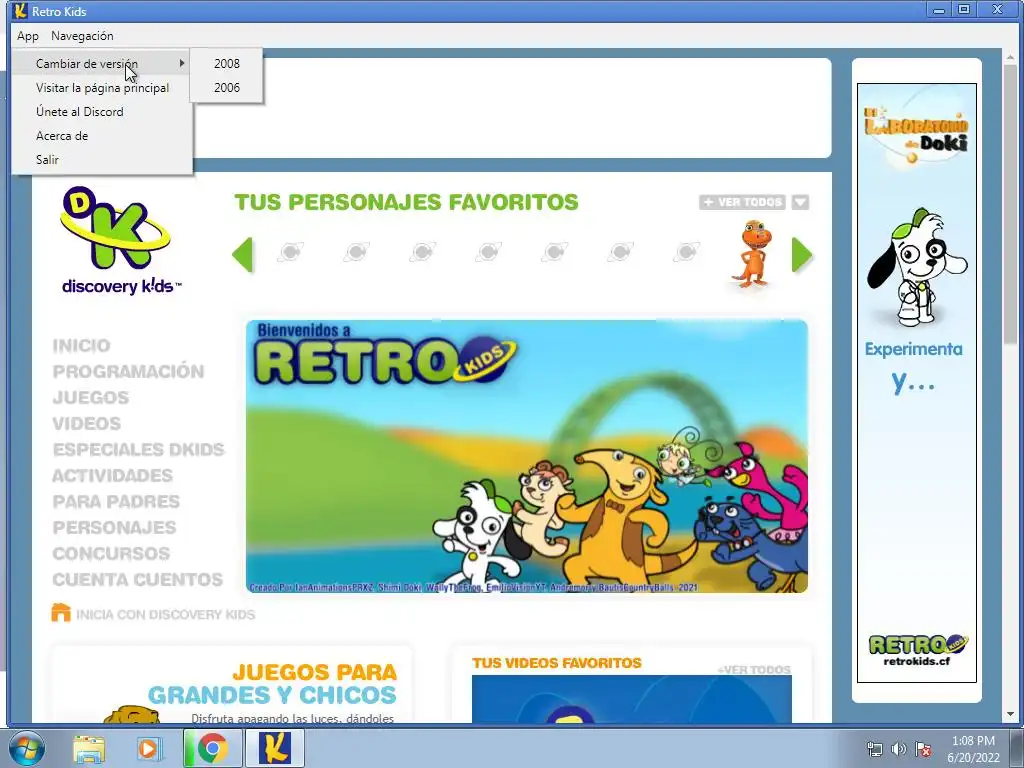Open CONCURSOS page

pyautogui.click(x=111, y=554)
